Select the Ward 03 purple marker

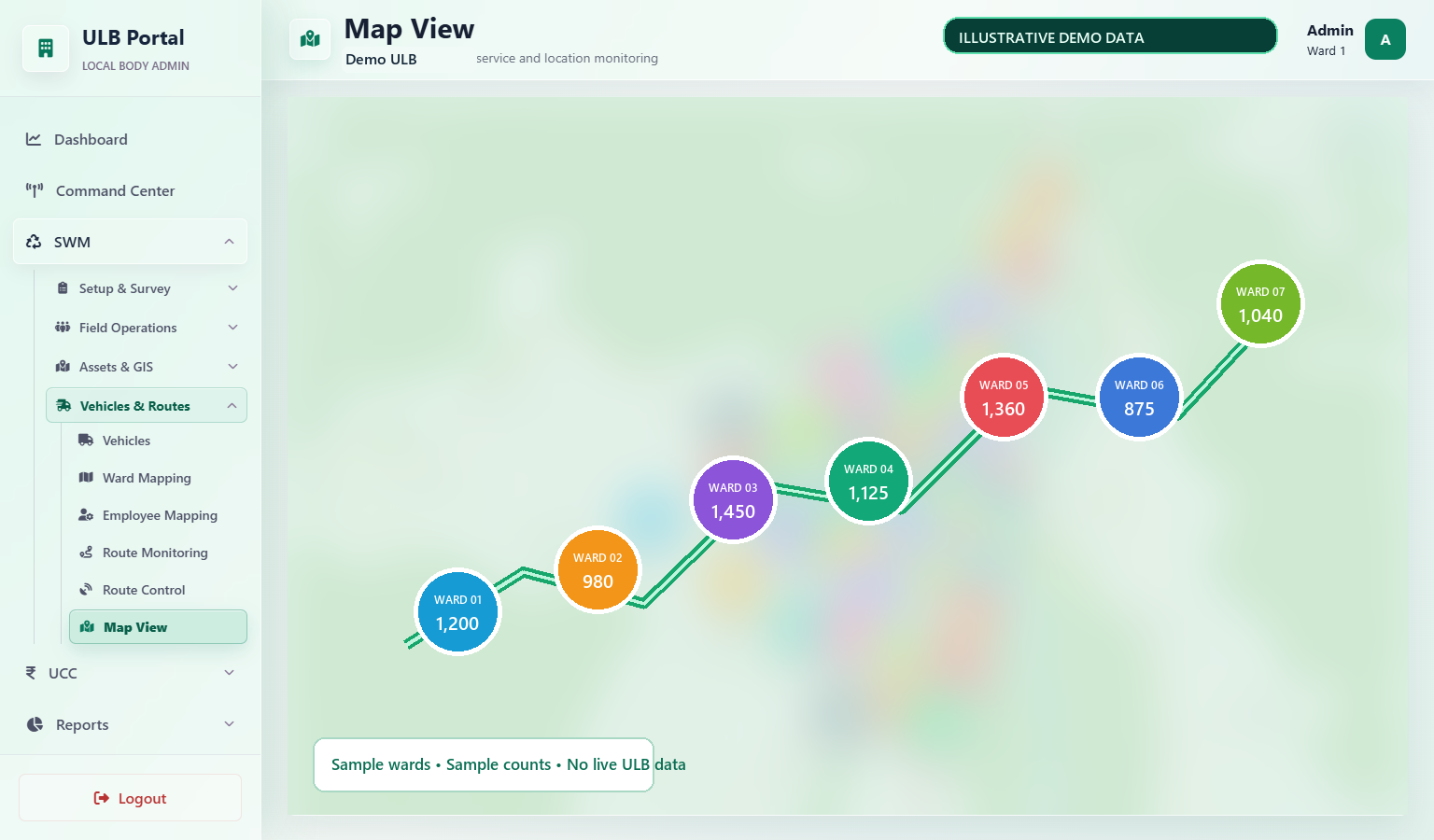[733, 500]
